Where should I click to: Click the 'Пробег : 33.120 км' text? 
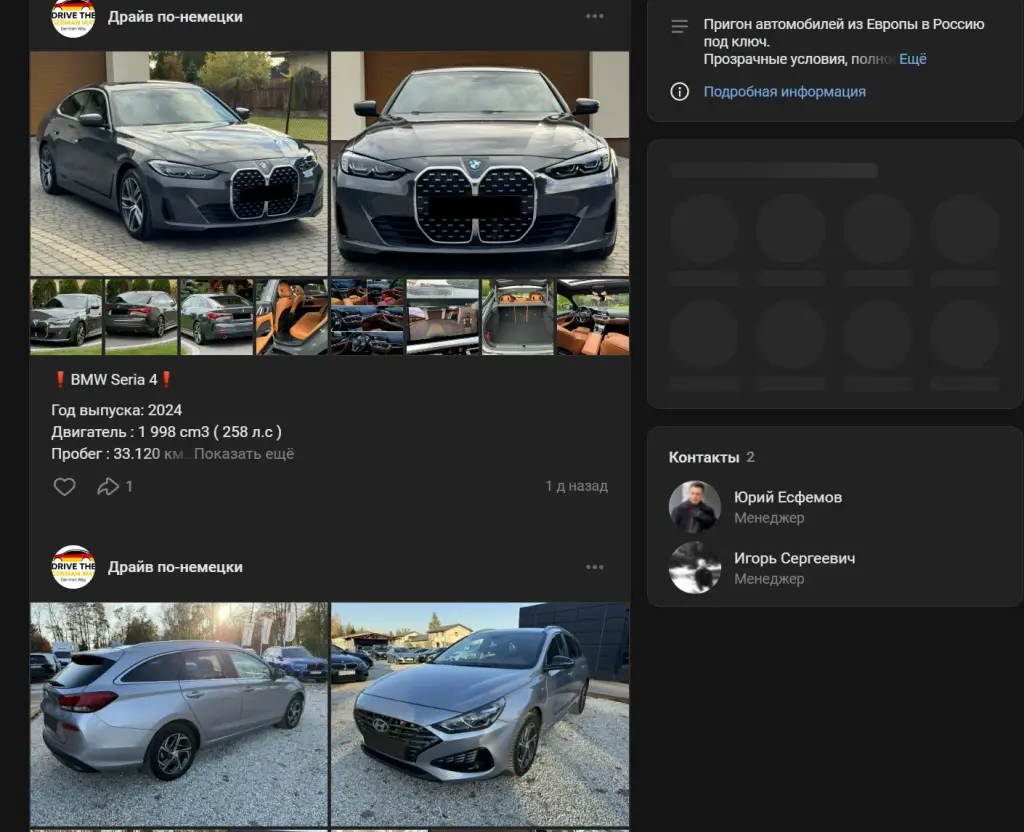click(x=118, y=454)
